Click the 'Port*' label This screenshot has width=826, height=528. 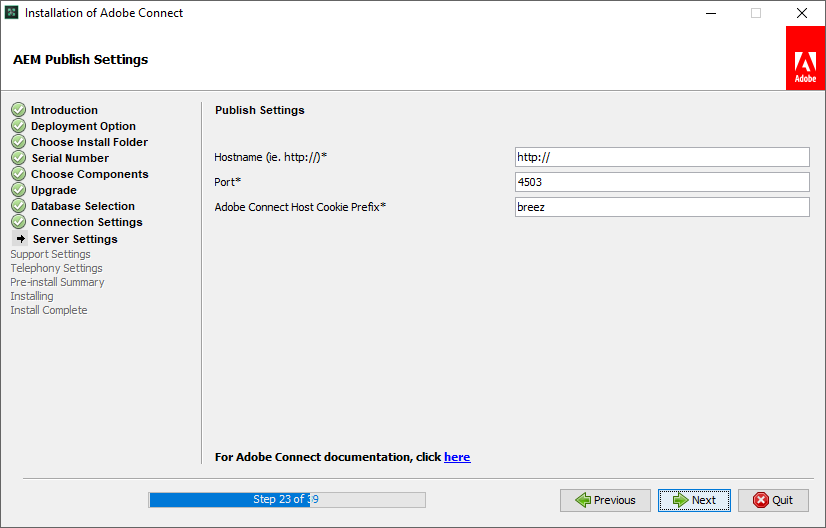click(228, 182)
